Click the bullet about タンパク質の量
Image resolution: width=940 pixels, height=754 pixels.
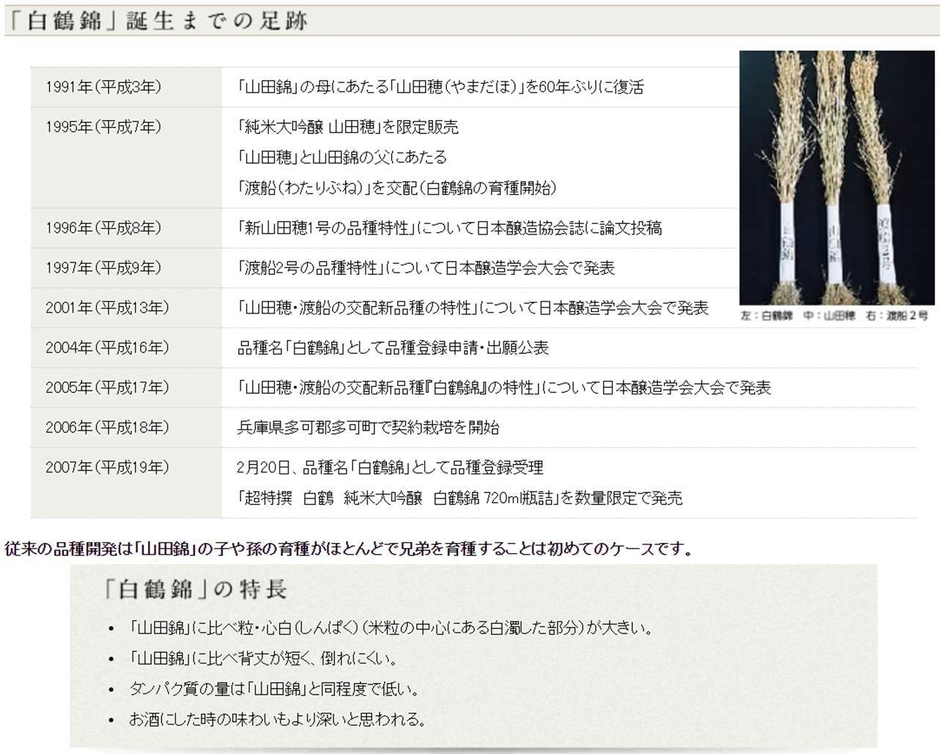273,689
